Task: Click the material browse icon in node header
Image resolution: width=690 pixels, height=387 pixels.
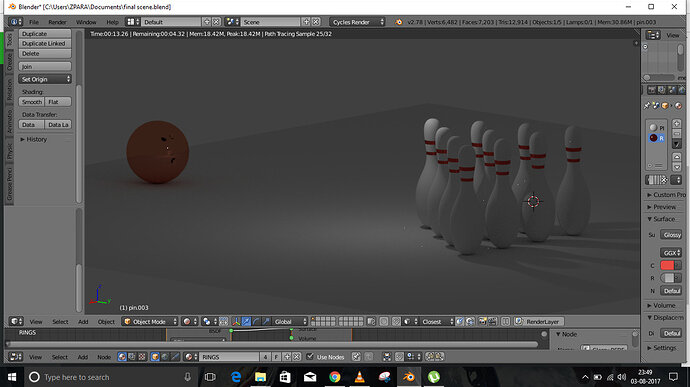Action: pyautogui.click(x=191, y=357)
